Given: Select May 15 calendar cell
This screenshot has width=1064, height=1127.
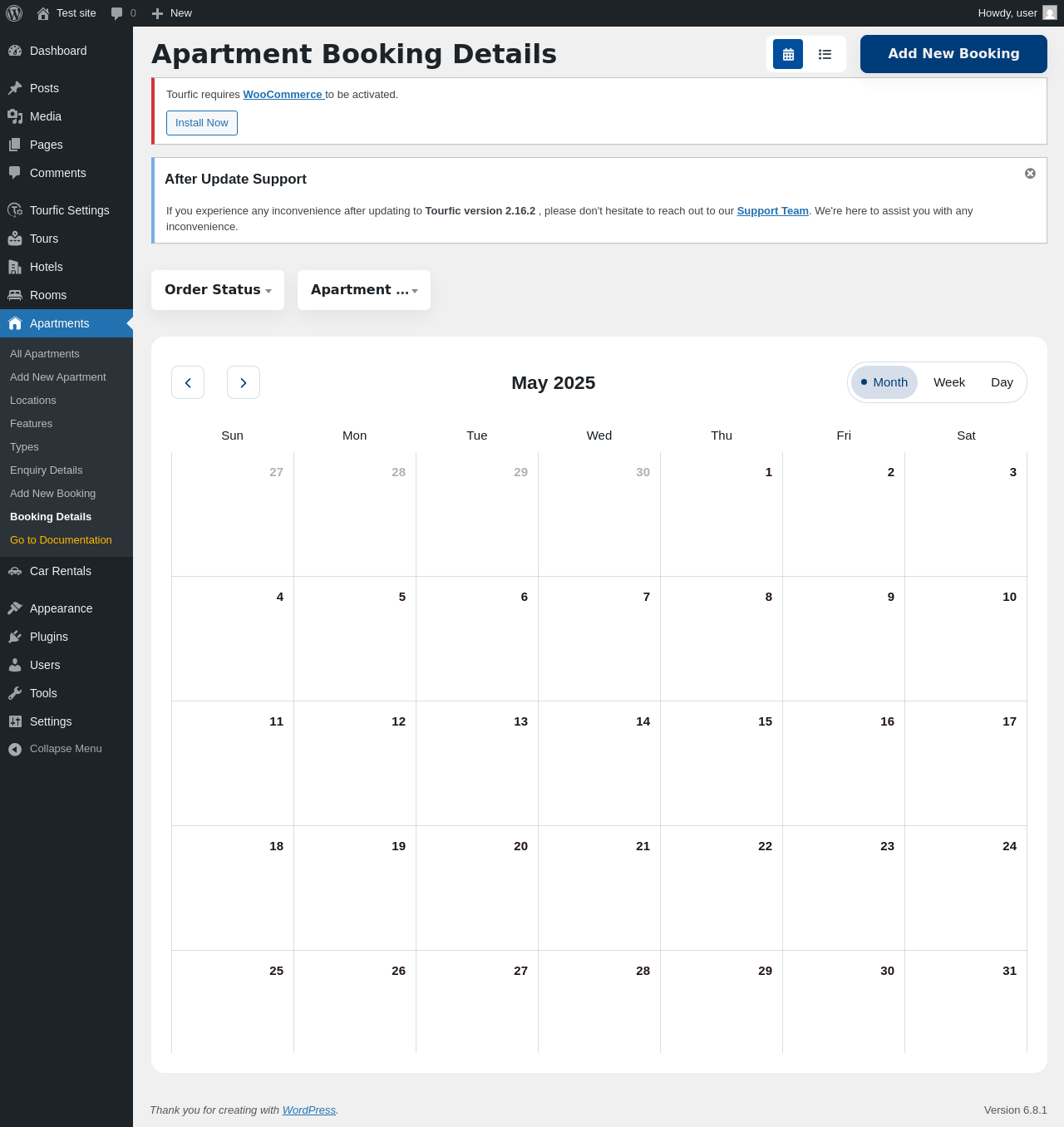Looking at the screenshot, I should click(721, 763).
